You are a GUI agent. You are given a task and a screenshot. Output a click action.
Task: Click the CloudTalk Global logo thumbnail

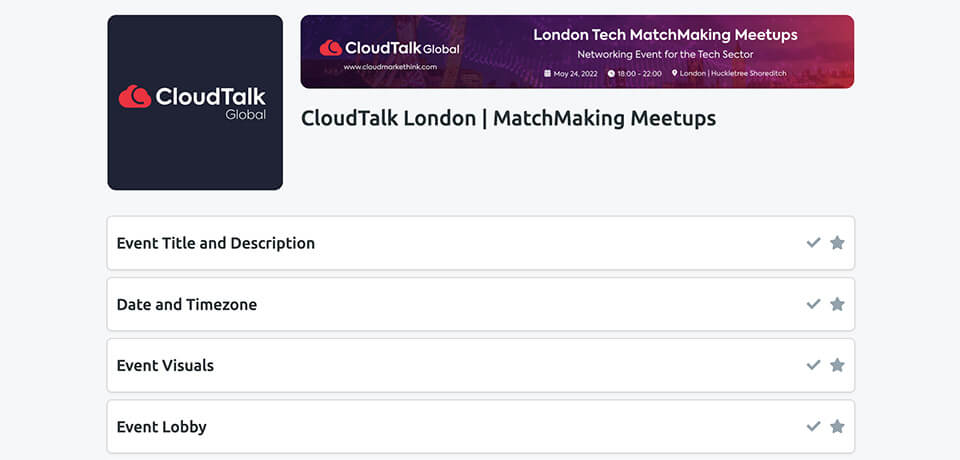(195, 102)
